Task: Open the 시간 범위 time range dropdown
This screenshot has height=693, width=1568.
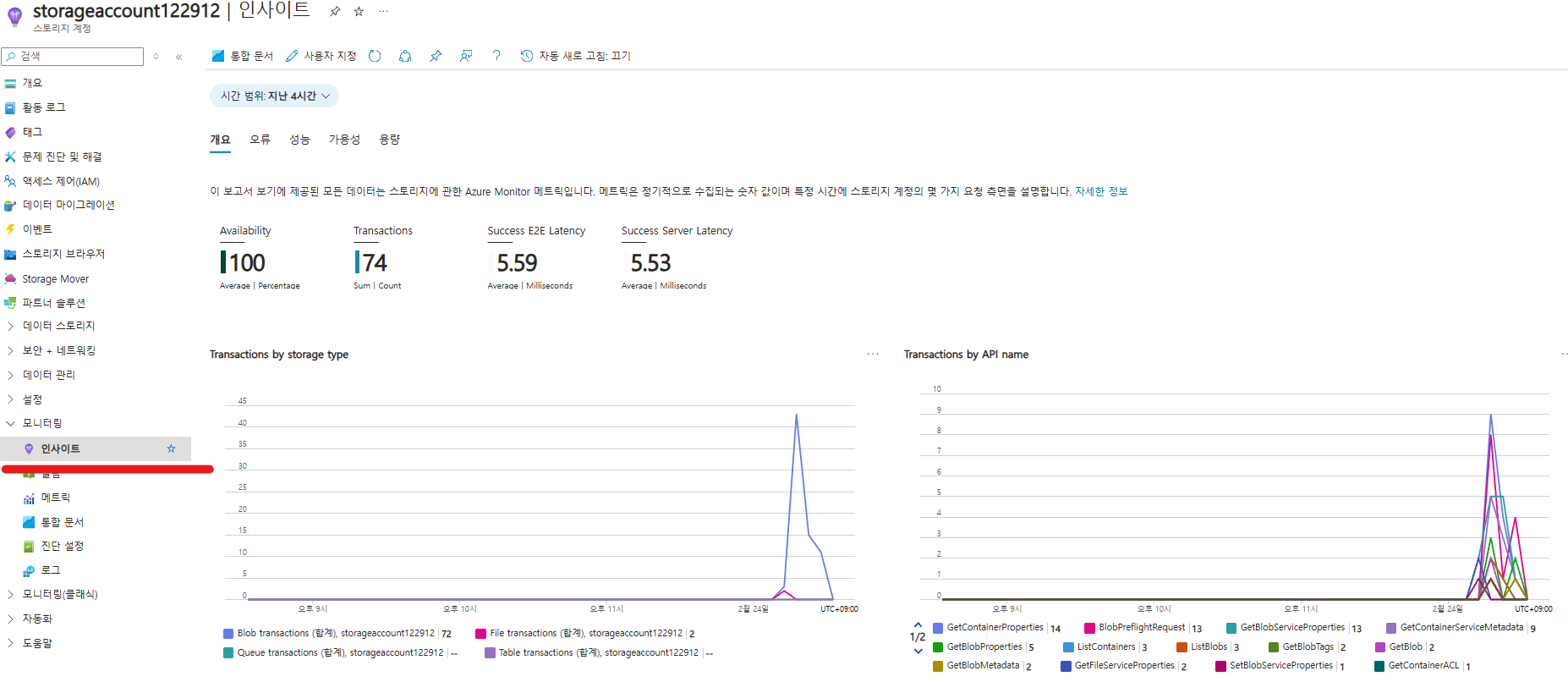Action: coord(274,96)
